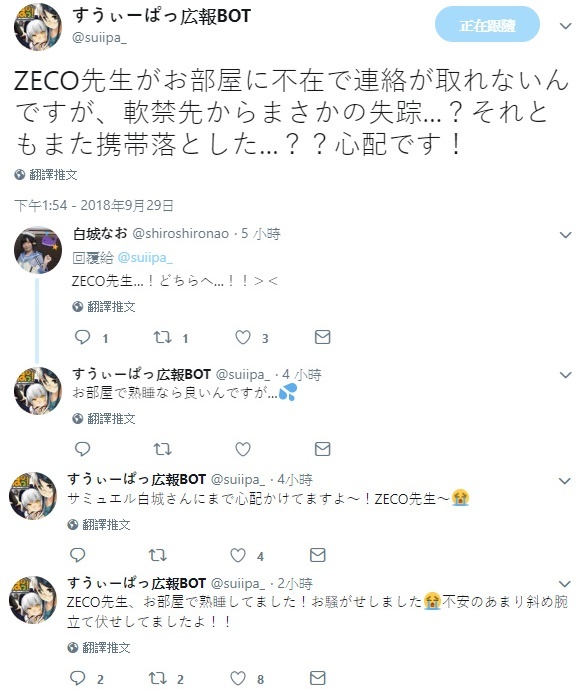Open the chevron menu next to the following button
The height and width of the screenshot is (692, 581).
(x=565, y=26)
